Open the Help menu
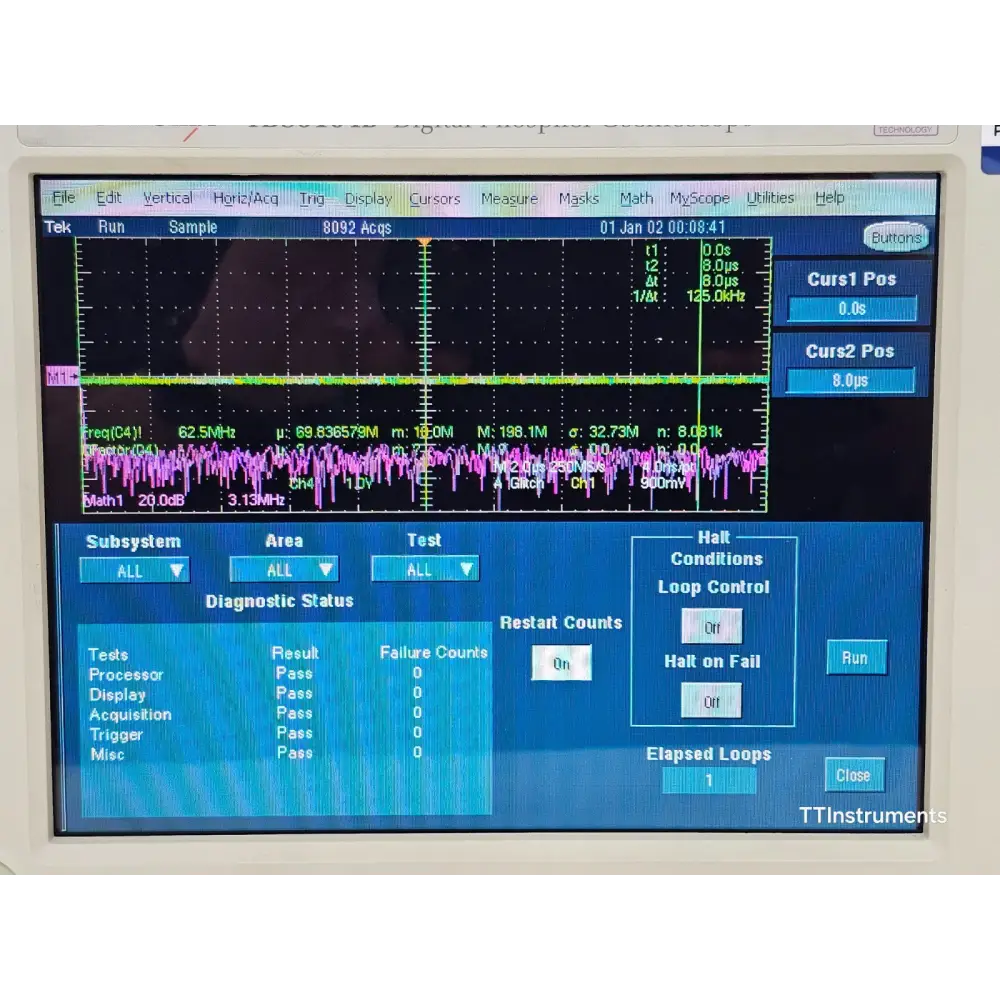 coord(829,198)
